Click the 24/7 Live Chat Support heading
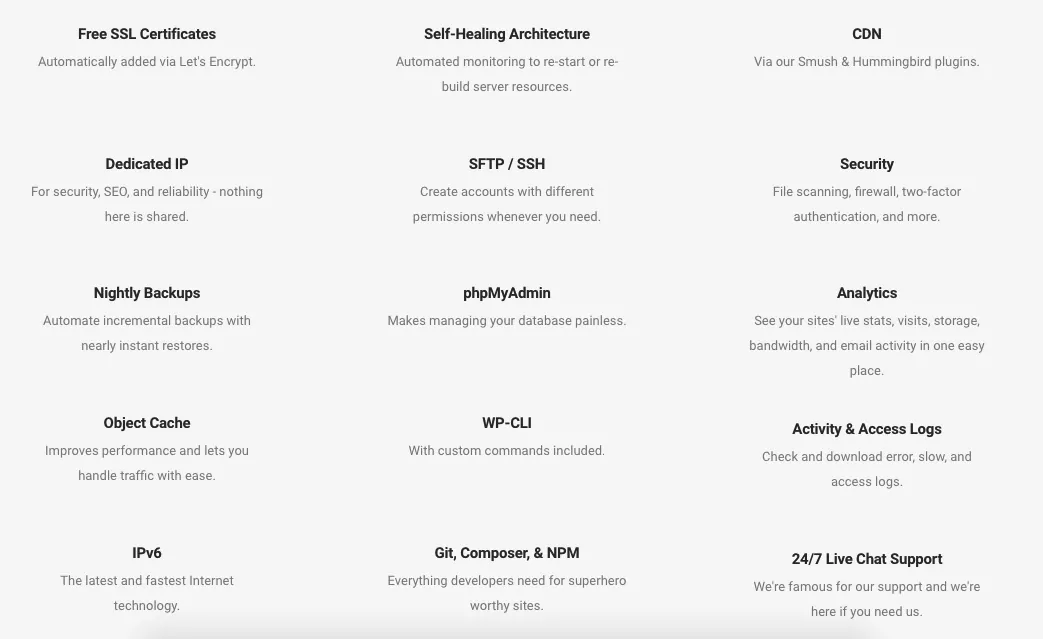 pyautogui.click(x=866, y=559)
